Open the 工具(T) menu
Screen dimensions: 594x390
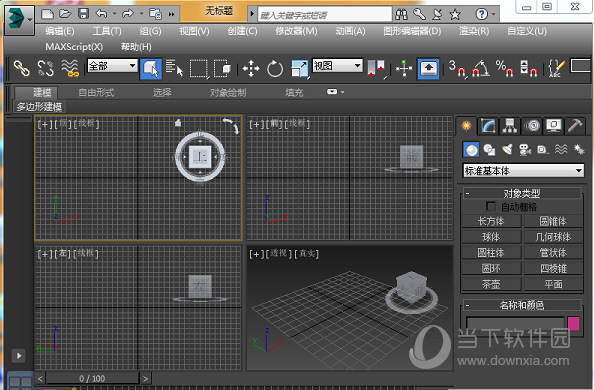pyautogui.click(x=107, y=31)
